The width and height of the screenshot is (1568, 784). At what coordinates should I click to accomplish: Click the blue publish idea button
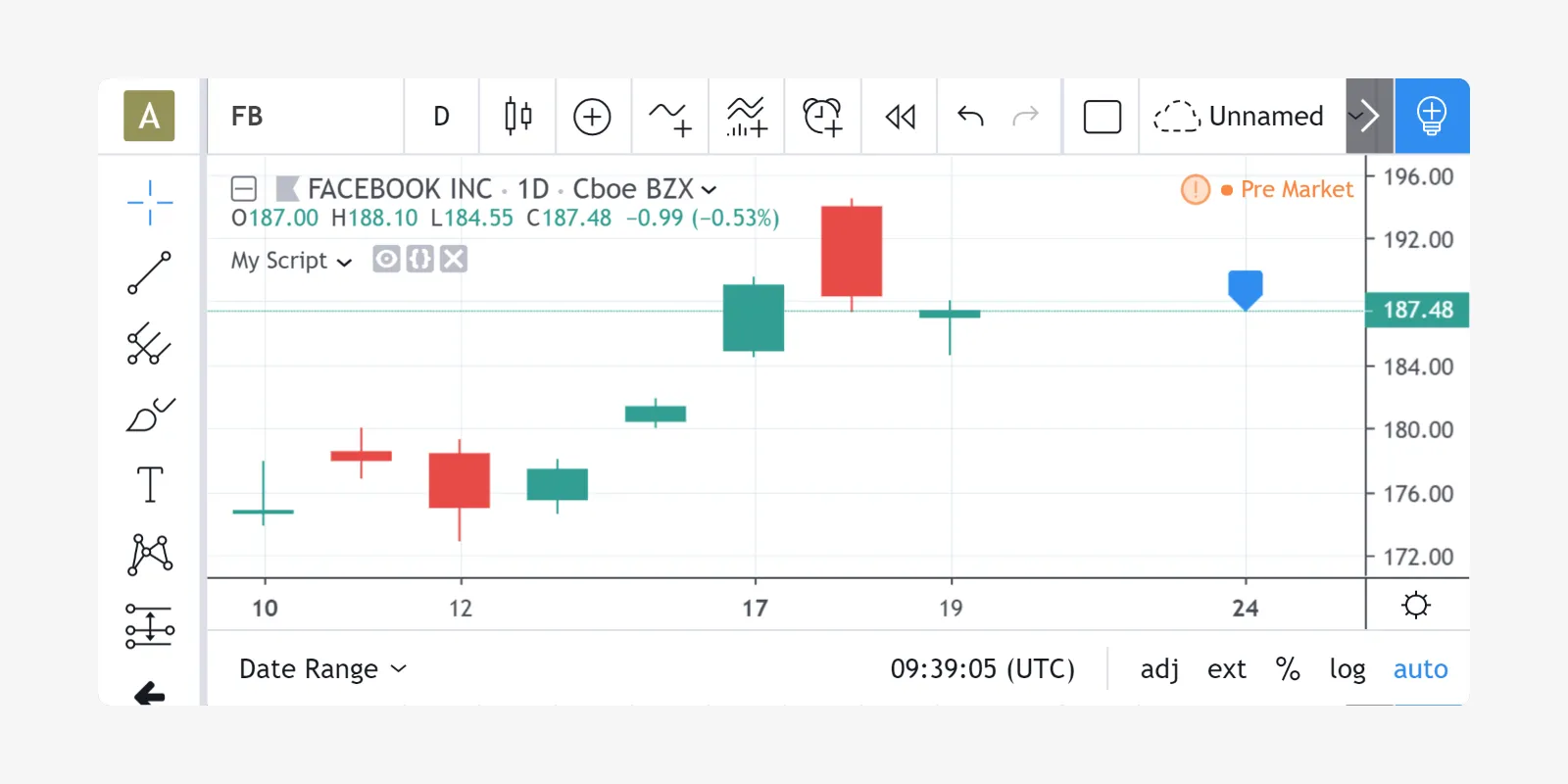(1431, 117)
